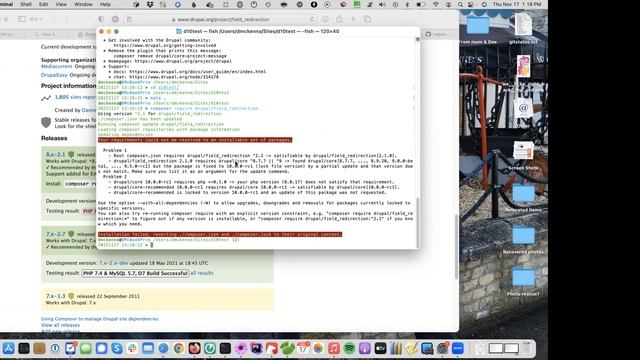640x360 pixels.
Task: Open the Window menu
Action: click(x=83, y=4)
